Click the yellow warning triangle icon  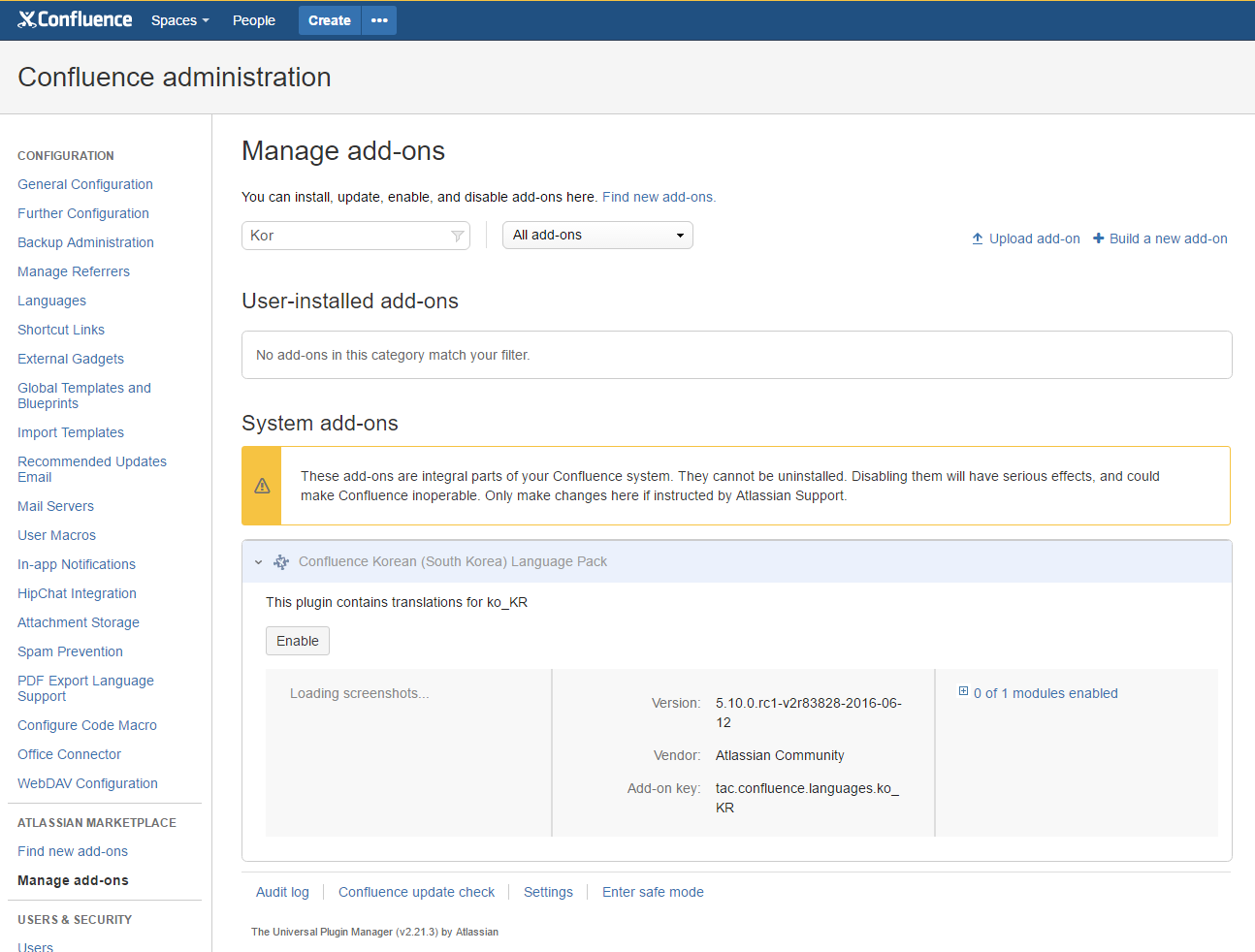[x=262, y=486]
